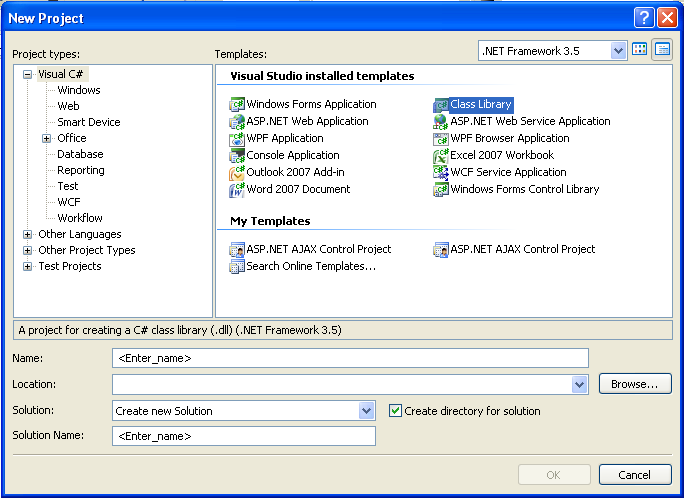Screen dimensions: 684x498
Task: Select the Web project type
Action: pyautogui.click(x=68, y=106)
